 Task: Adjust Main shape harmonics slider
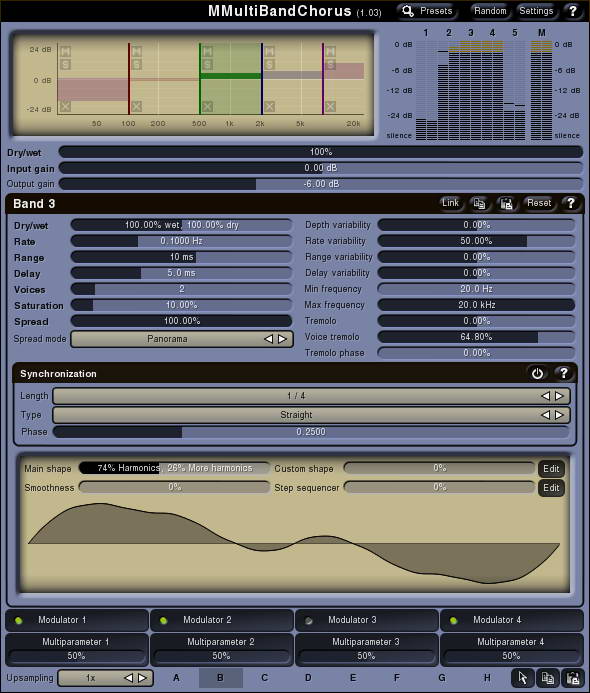(175, 468)
